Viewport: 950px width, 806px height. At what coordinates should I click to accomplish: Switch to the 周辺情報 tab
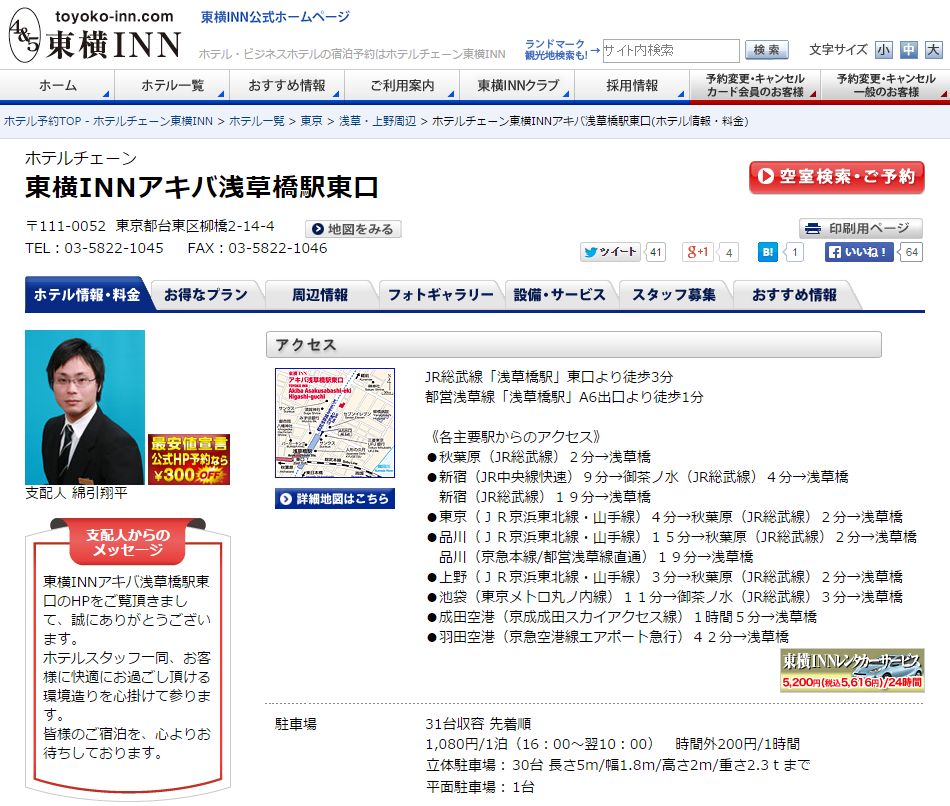pyautogui.click(x=320, y=295)
